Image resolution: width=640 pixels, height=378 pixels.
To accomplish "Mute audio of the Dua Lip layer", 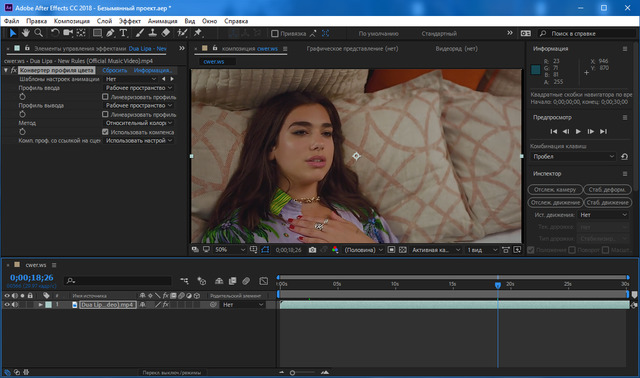I will 15,305.
